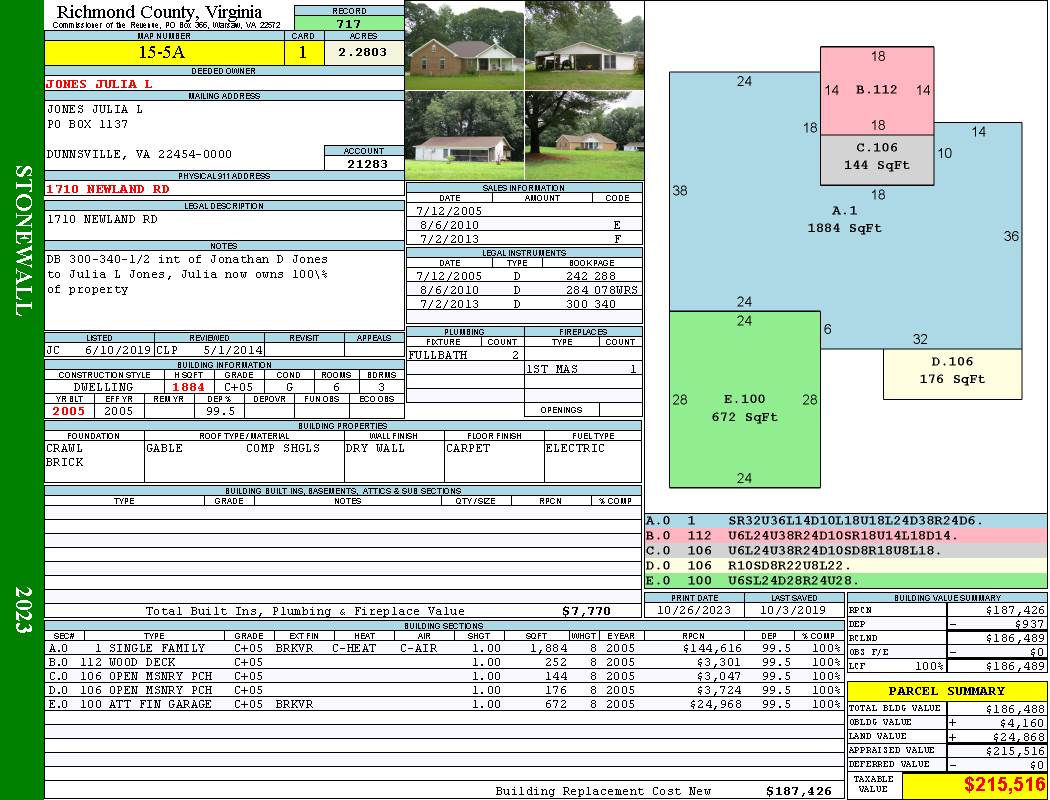
Task: Select gray sketch section C.106
Action: [x=877, y=159]
